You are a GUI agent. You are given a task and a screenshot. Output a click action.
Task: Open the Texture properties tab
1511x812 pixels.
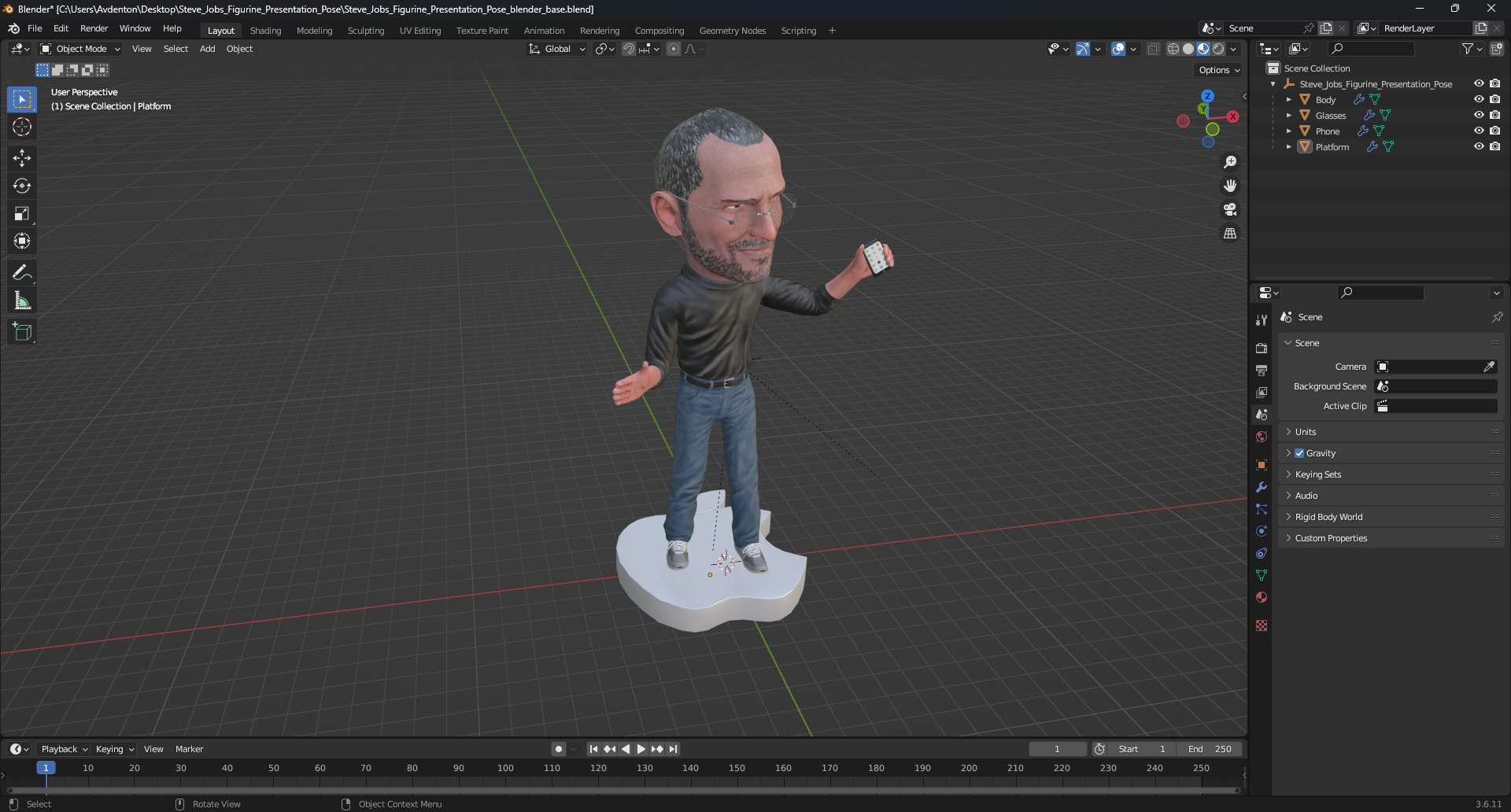click(x=1262, y=626)
